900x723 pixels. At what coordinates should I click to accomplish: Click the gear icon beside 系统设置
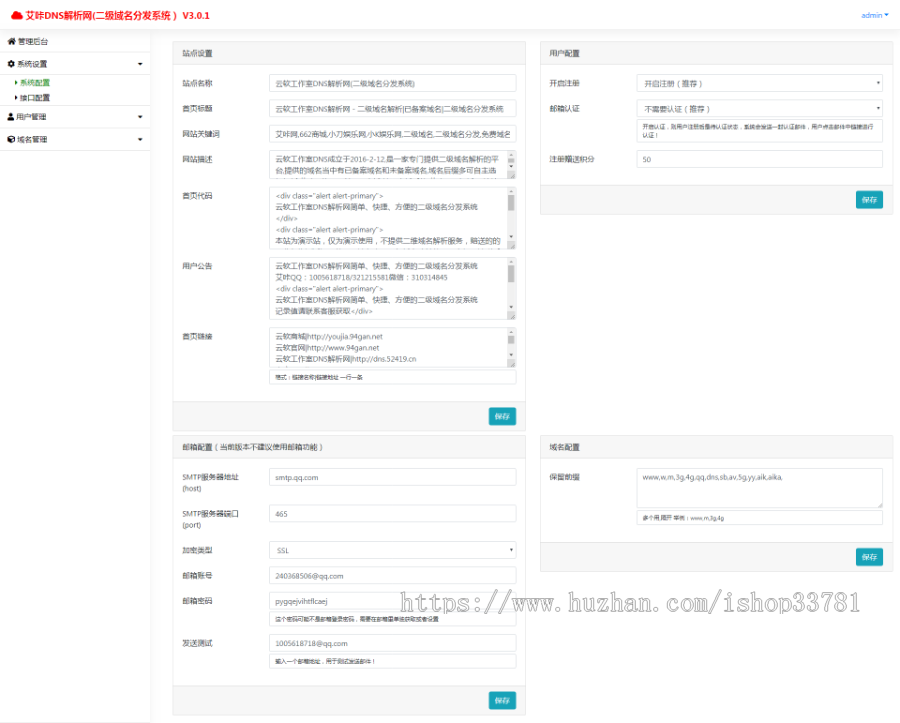[x=11, y=64]
